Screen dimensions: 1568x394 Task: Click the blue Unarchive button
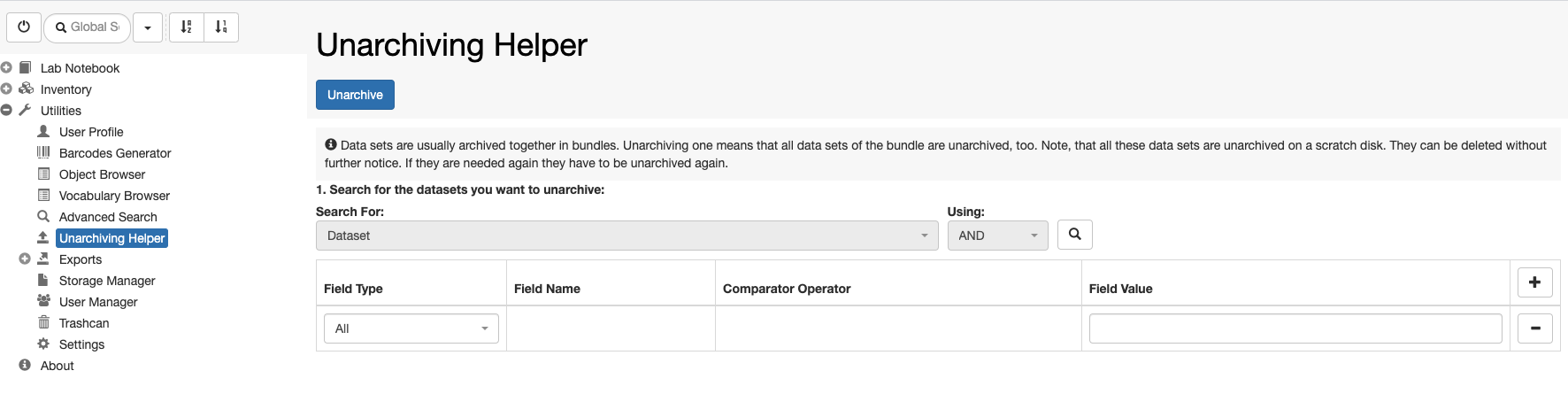355,95
